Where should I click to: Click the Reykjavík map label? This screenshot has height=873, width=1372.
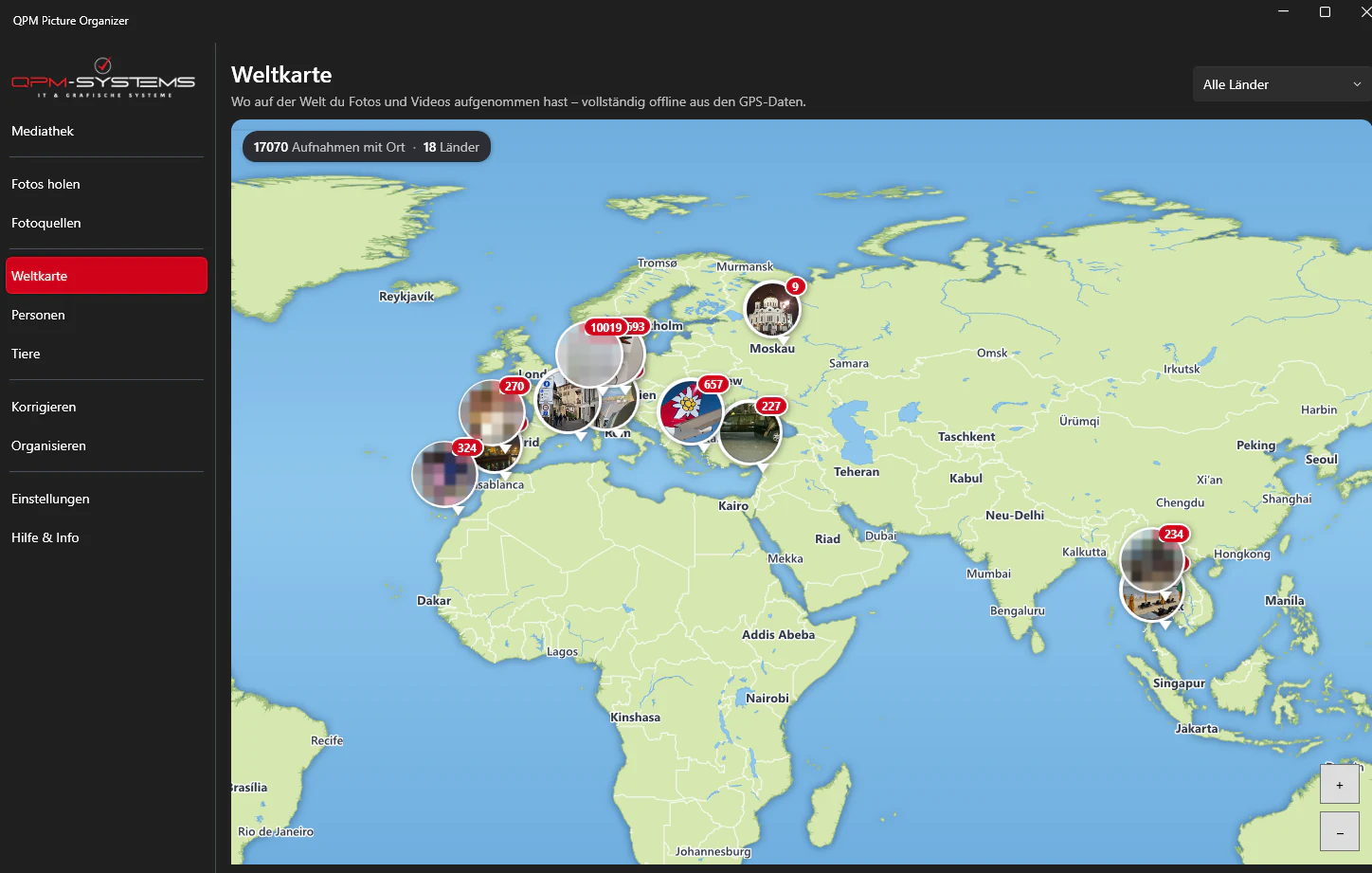(x=406, y=297)
